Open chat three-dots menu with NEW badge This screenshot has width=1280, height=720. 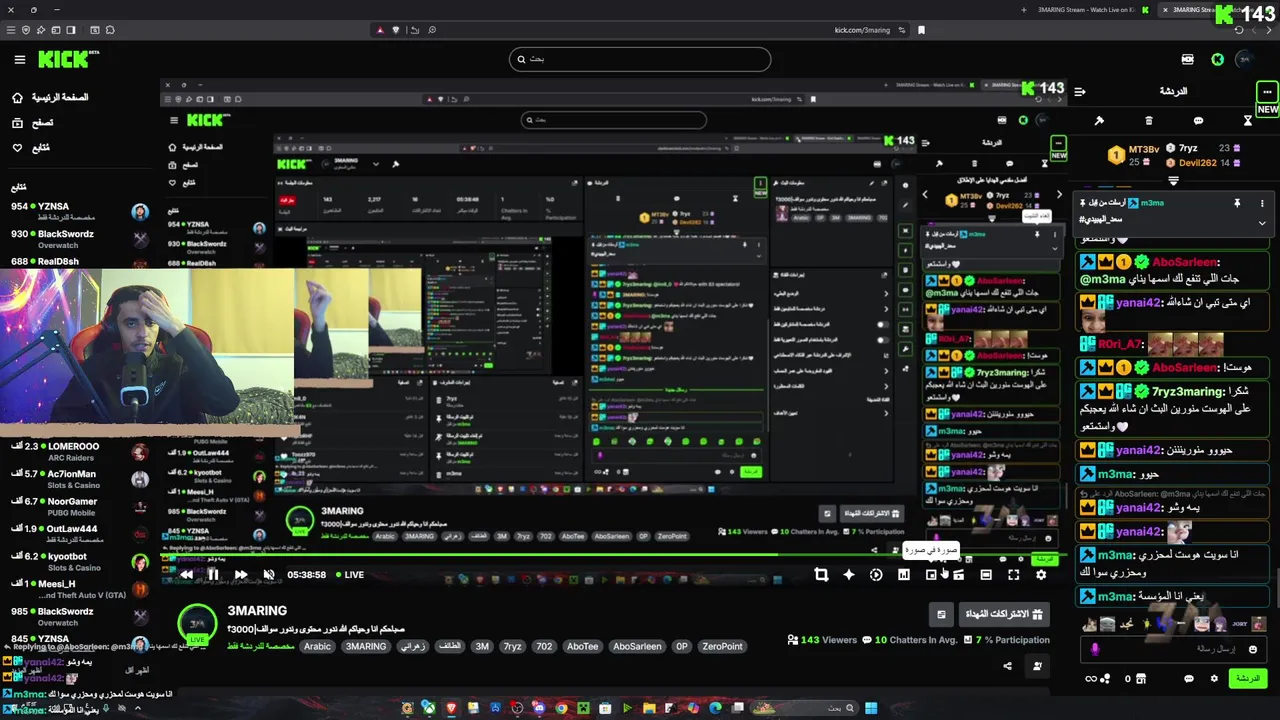(1267, 92)
